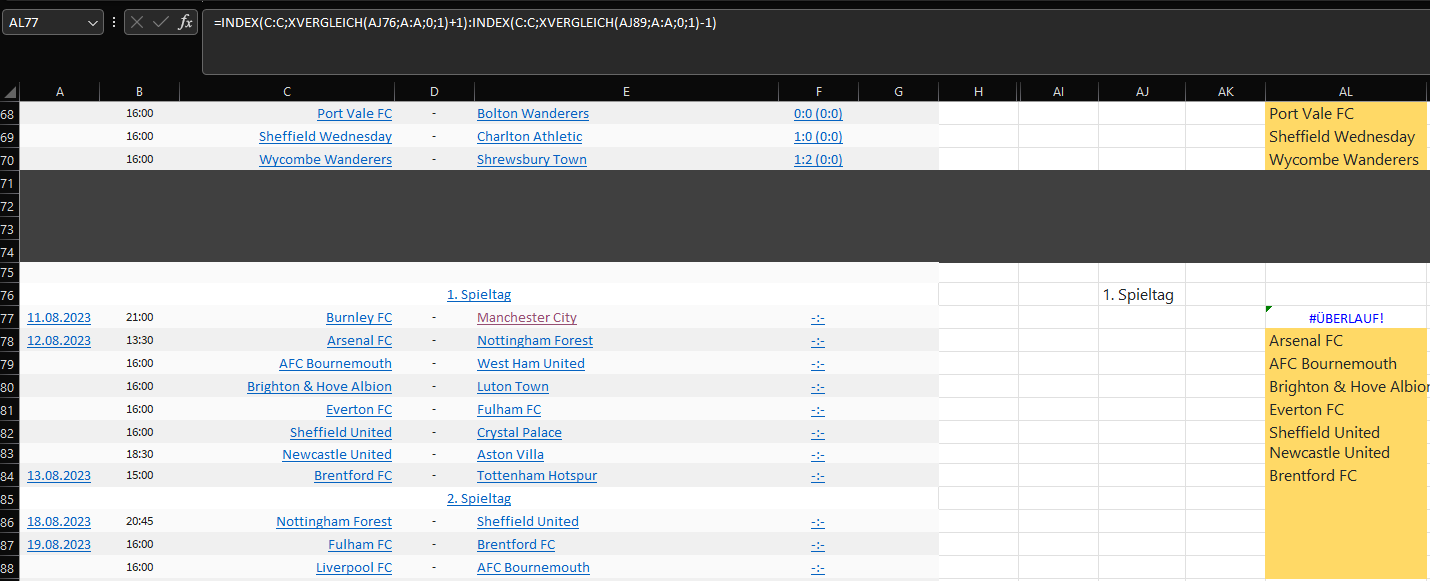Select the 21:00 kickoff time cell
The width and height of the screenshot is (1430, 581).
point(140,318)
